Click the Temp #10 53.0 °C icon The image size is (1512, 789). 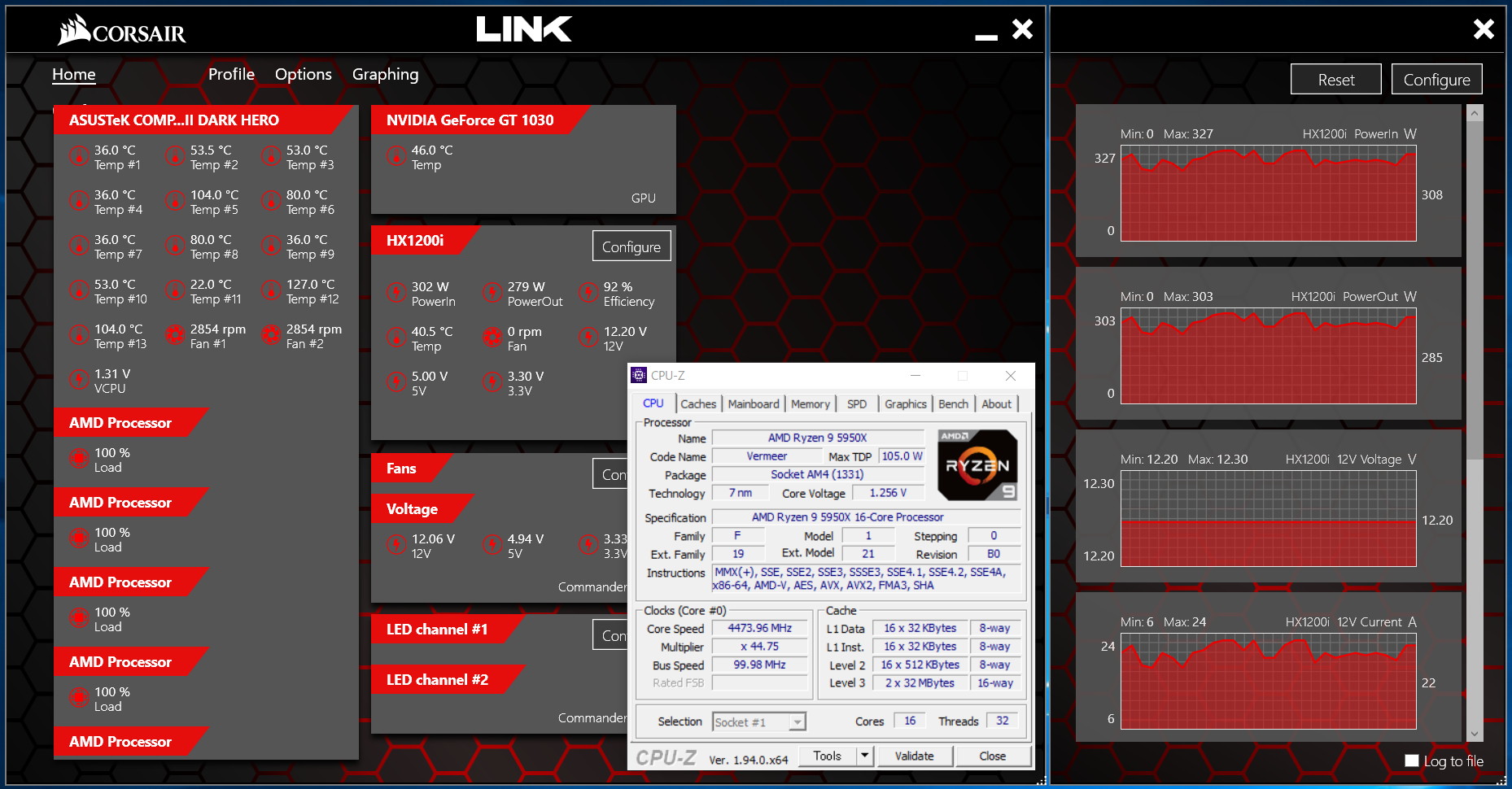click(x=79, y=290)
